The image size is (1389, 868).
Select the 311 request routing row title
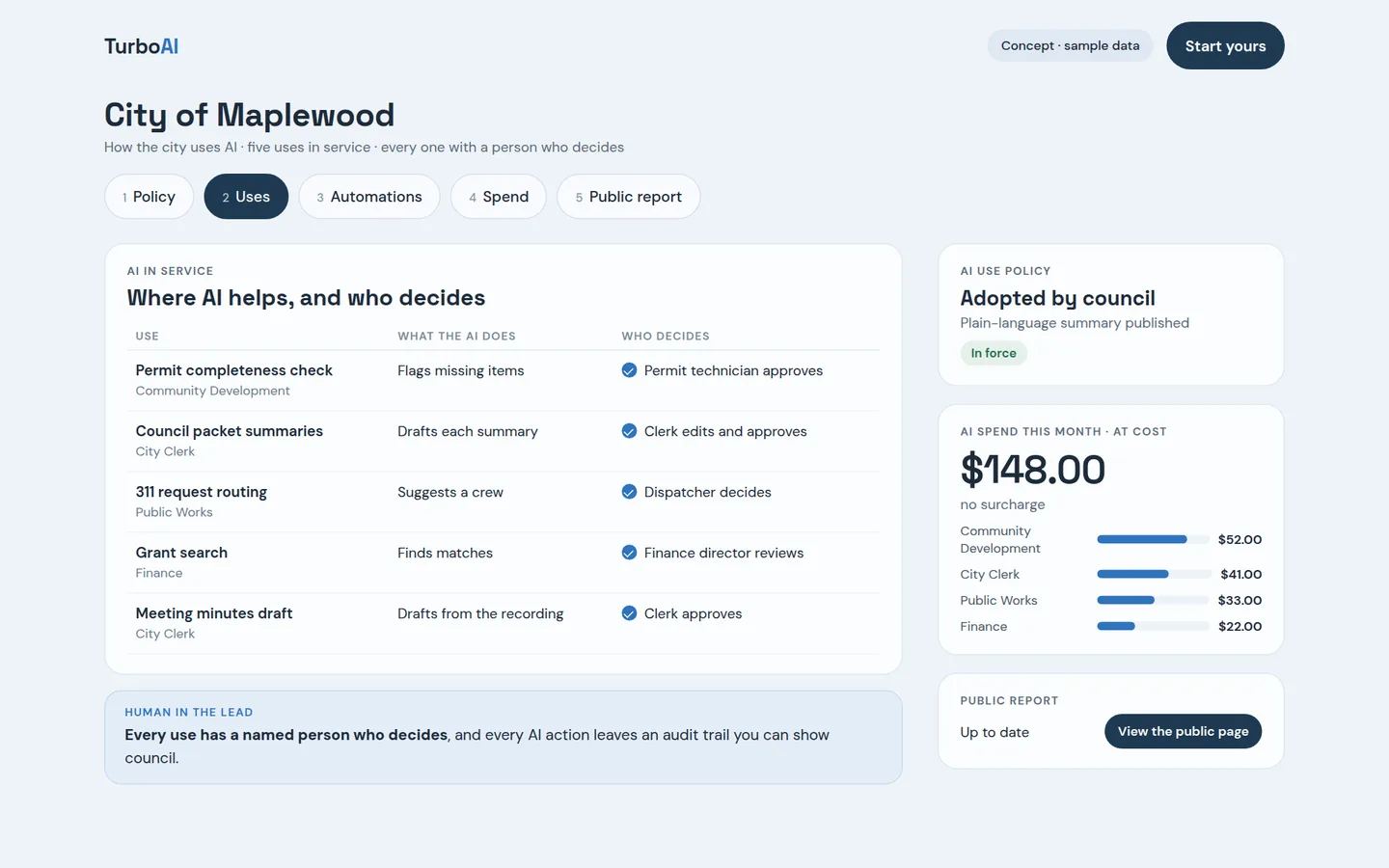202,492
